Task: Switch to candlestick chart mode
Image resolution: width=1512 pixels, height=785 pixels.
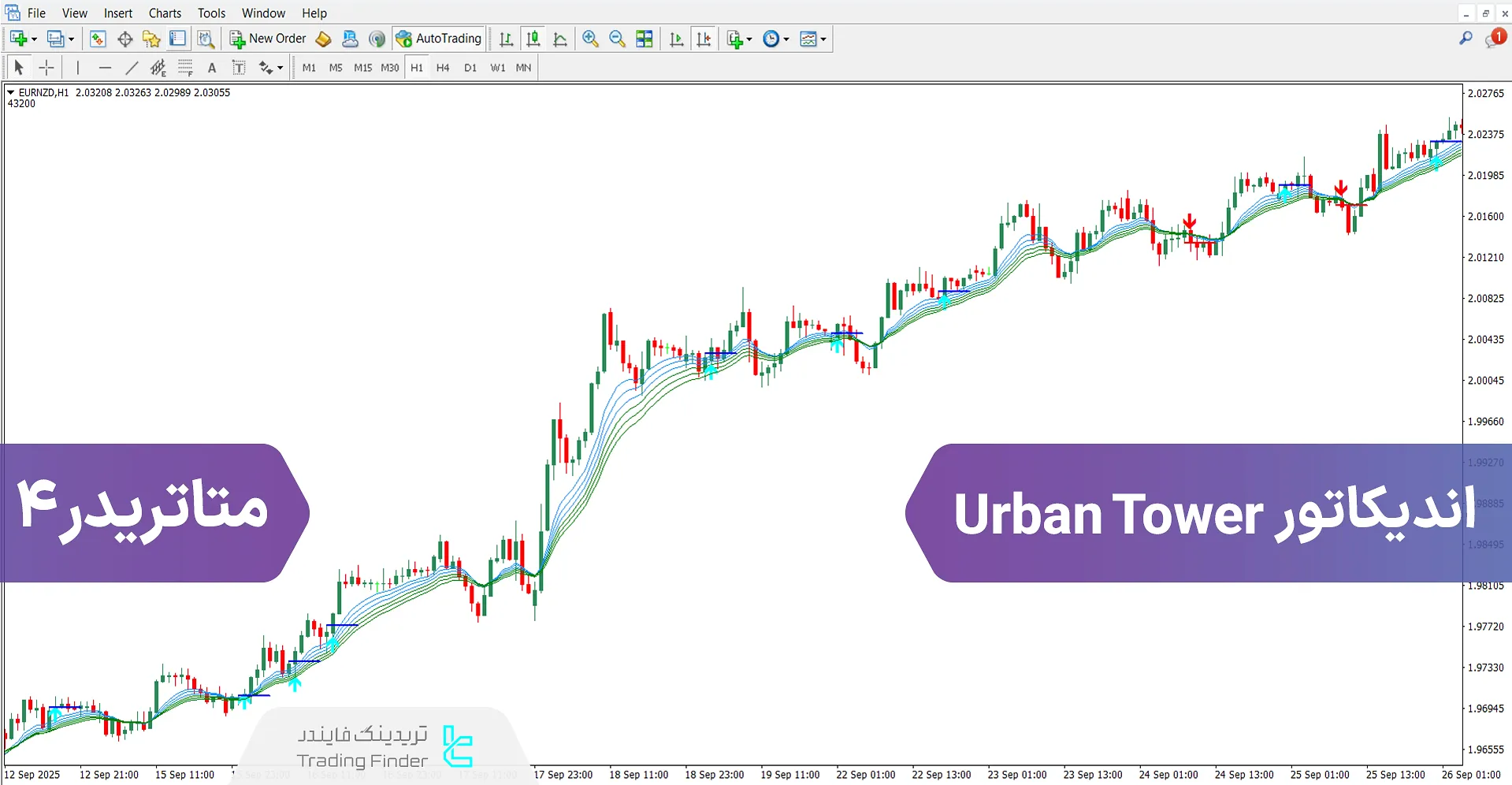Action: (533, 39)
